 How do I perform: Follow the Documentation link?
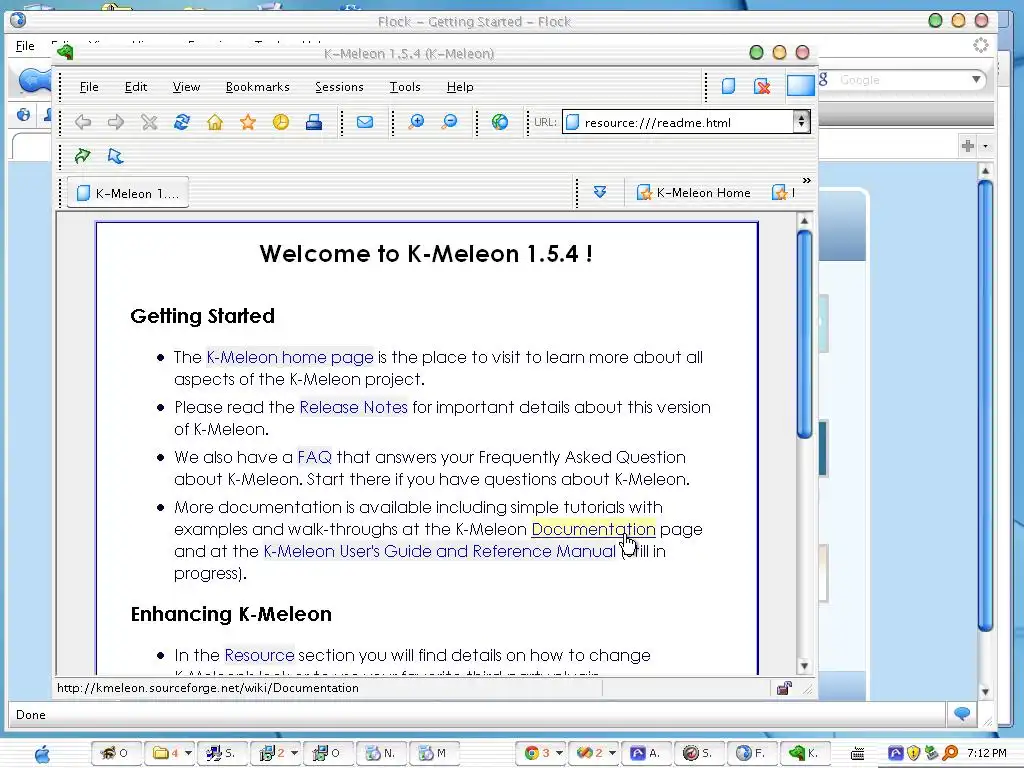(x=593, y=529)
